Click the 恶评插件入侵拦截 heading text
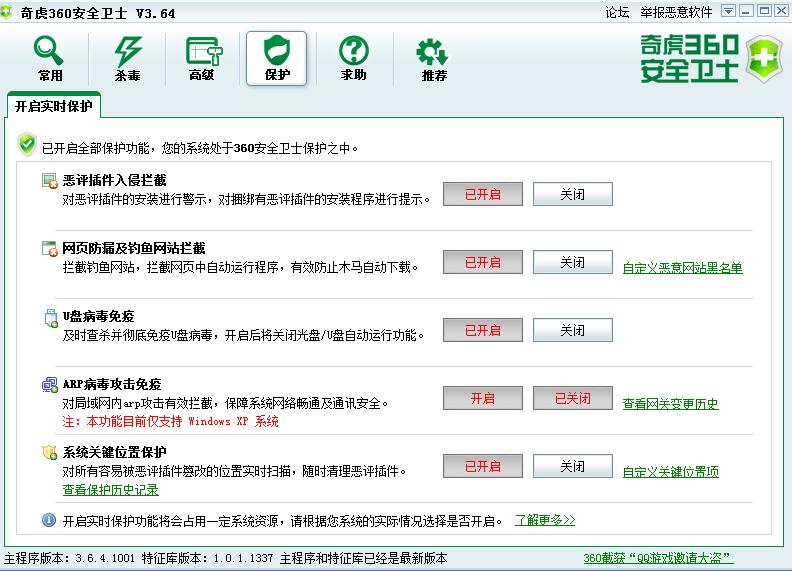792x571 pixels. click(x=115, y=180)
